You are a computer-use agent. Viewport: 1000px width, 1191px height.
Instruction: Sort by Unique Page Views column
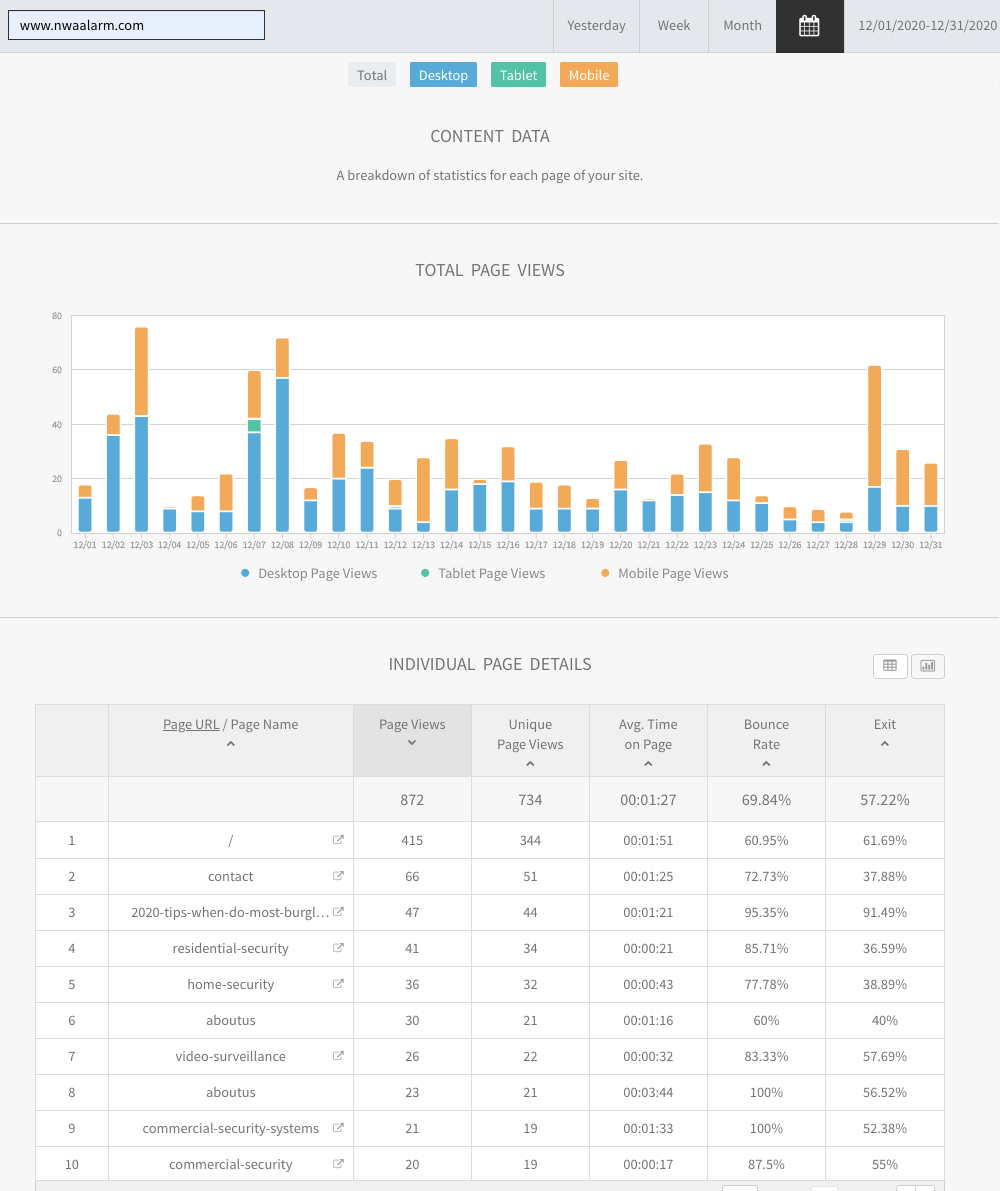(x=530, y=741)
